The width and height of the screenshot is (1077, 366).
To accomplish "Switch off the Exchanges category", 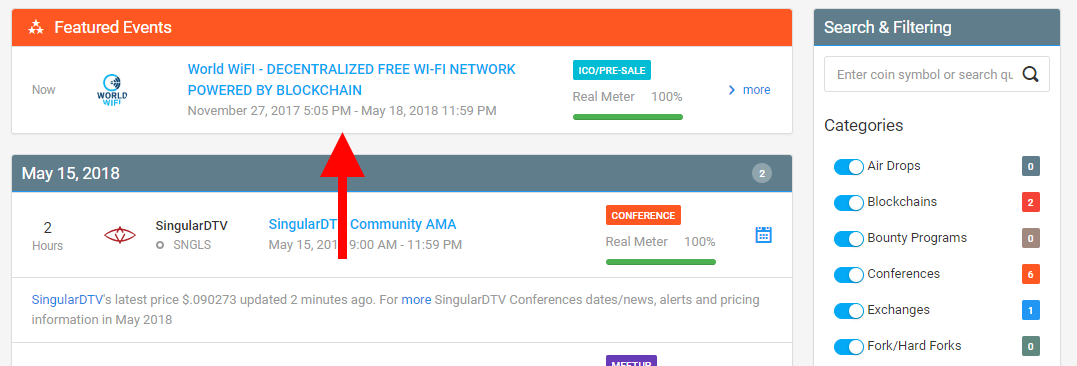I will click(848, 310).
